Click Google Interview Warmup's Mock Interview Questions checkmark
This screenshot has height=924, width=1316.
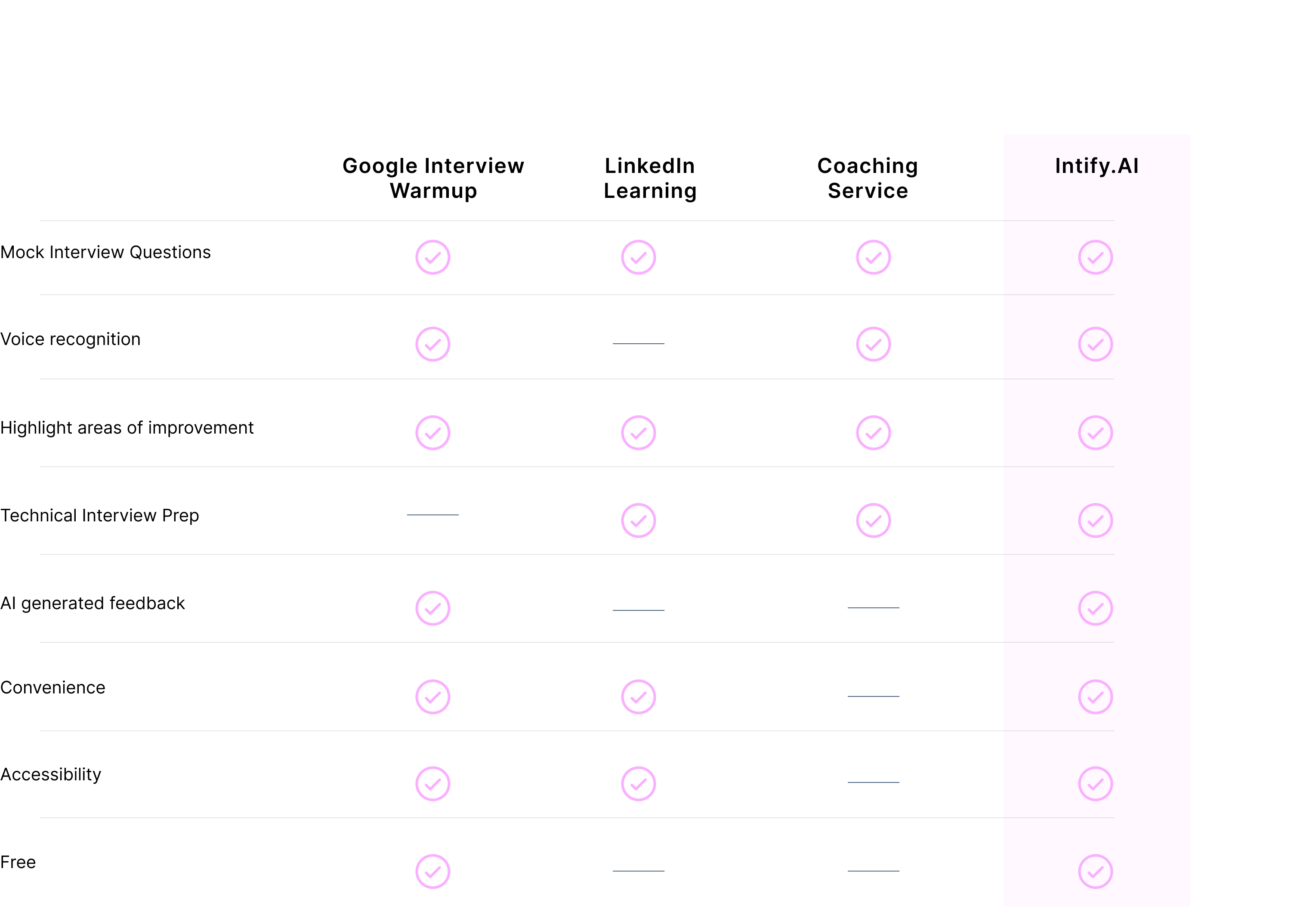[x=433, y=257]
